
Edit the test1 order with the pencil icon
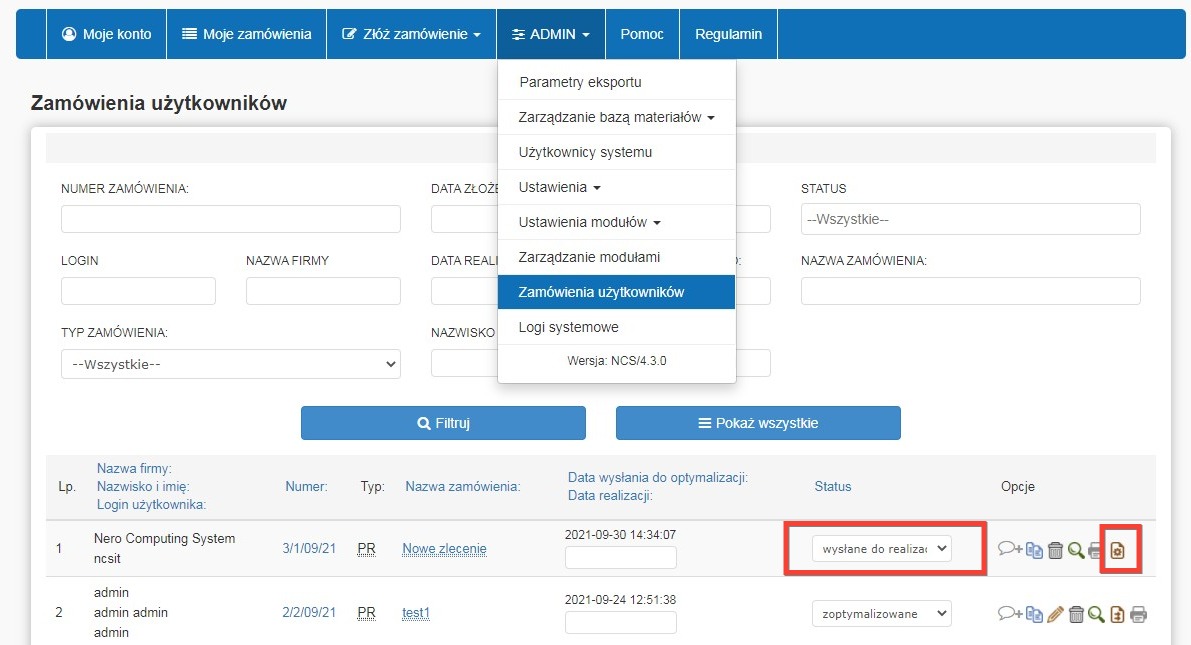(x=1055, y=614)
